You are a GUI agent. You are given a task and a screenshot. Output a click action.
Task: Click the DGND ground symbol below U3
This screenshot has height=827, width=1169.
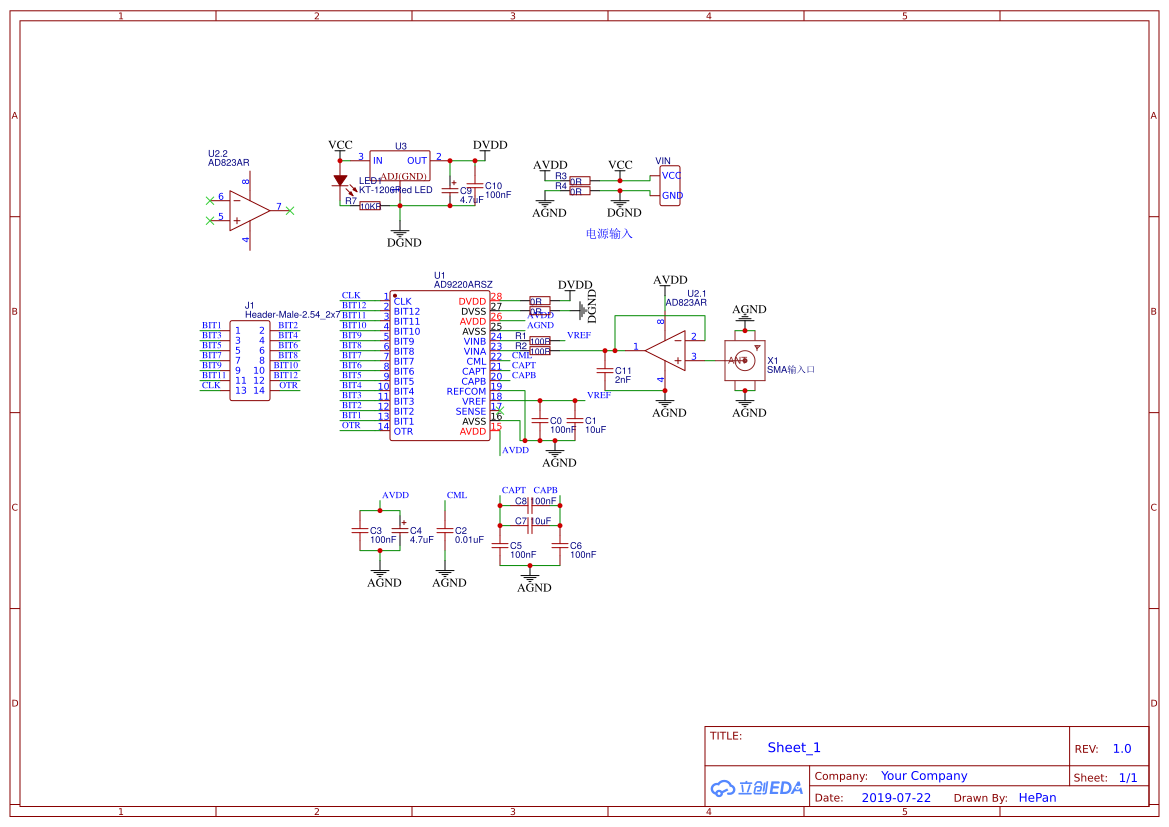(400, 233)
